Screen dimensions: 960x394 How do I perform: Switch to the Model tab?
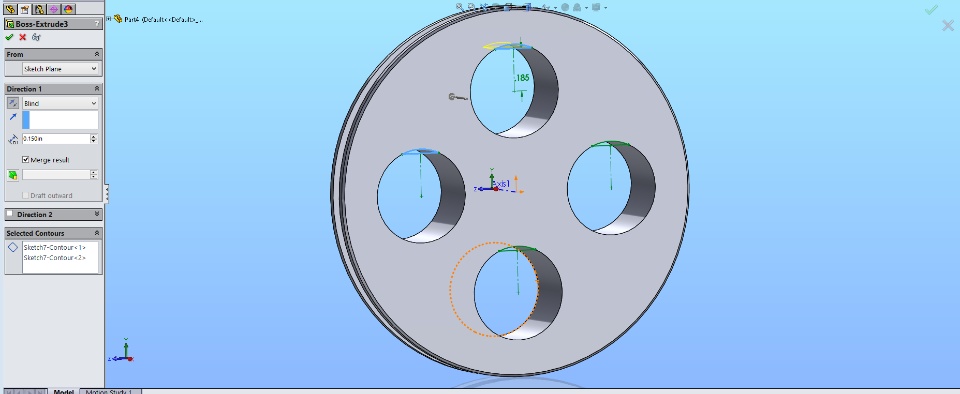click(64, 391)
